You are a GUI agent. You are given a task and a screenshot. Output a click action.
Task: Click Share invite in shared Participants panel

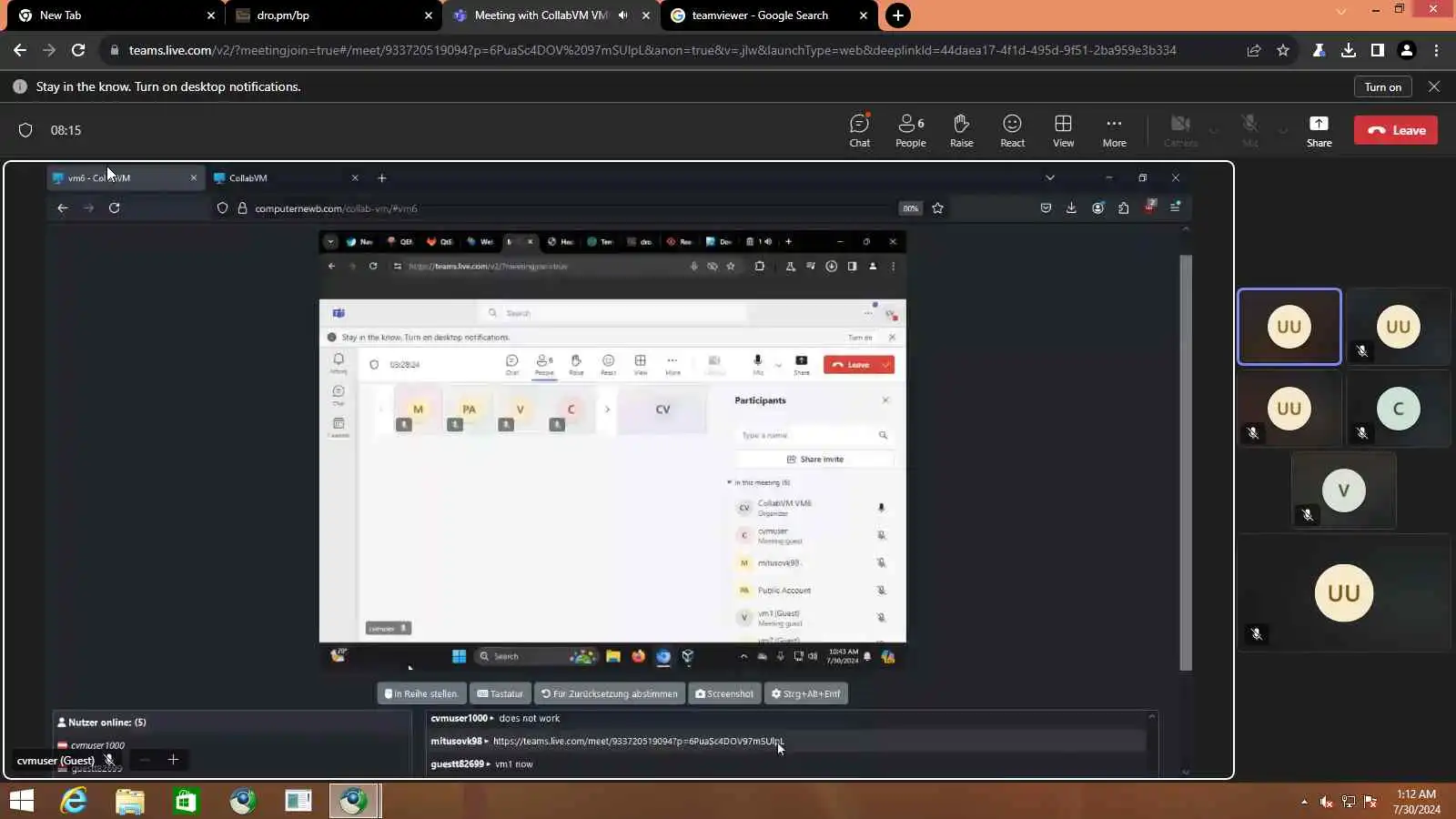(x=815, y=460)
